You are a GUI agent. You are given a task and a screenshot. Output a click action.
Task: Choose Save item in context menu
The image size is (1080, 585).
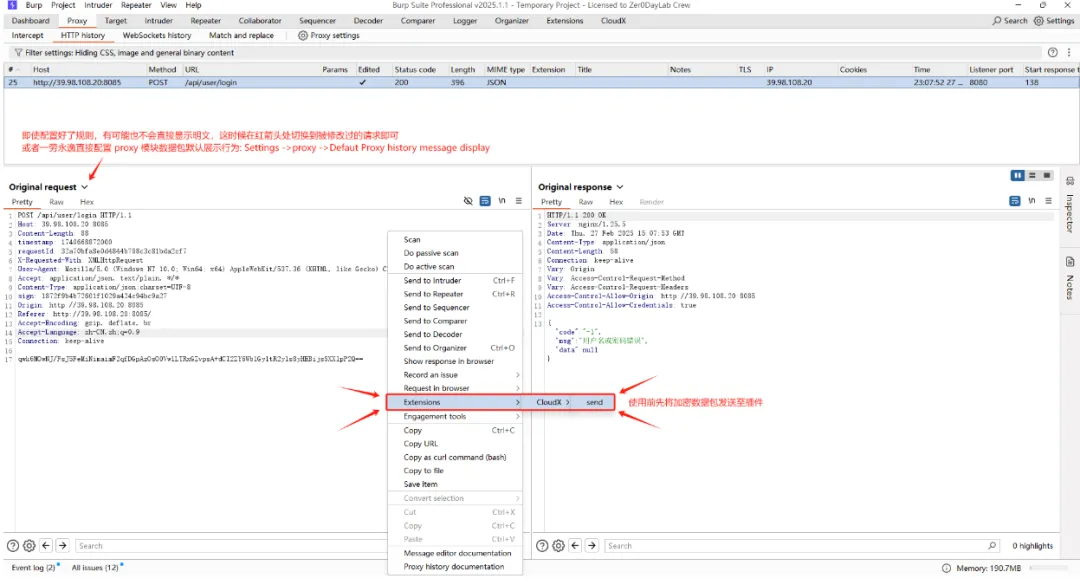[454, 484]
